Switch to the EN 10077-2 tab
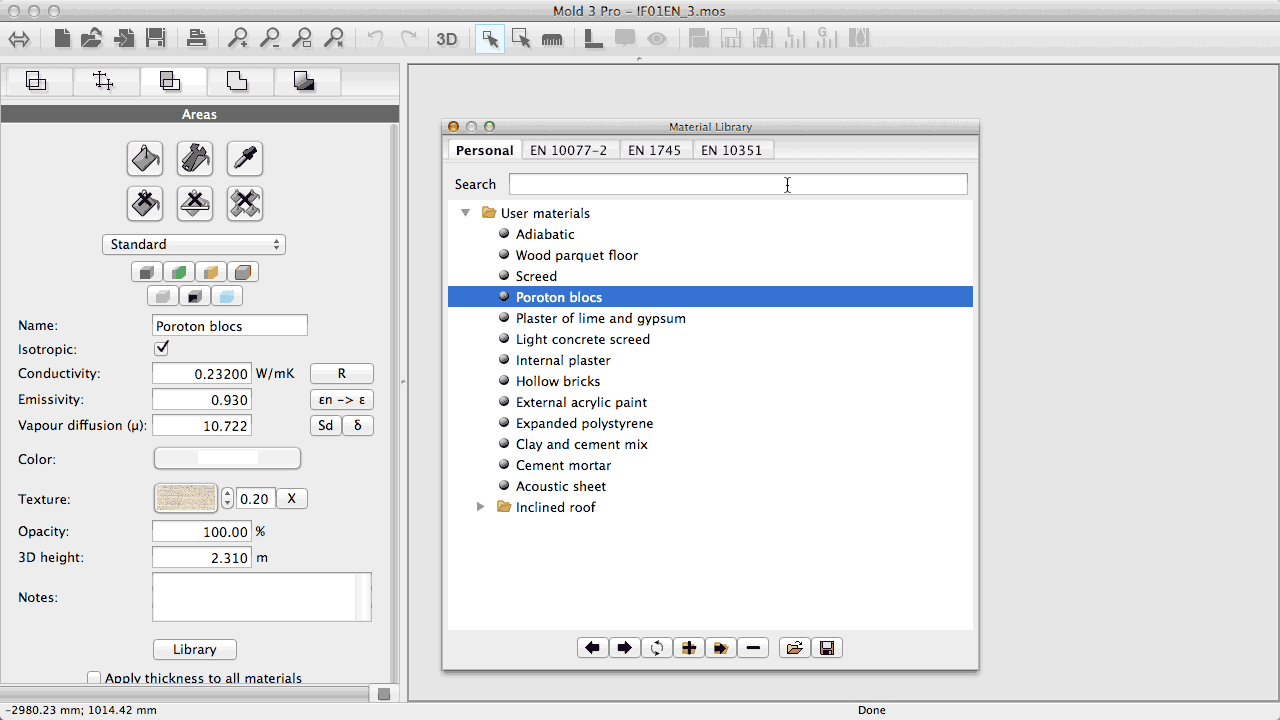The width and height of the screenshot is (1280, 720). tap(568, 150)
